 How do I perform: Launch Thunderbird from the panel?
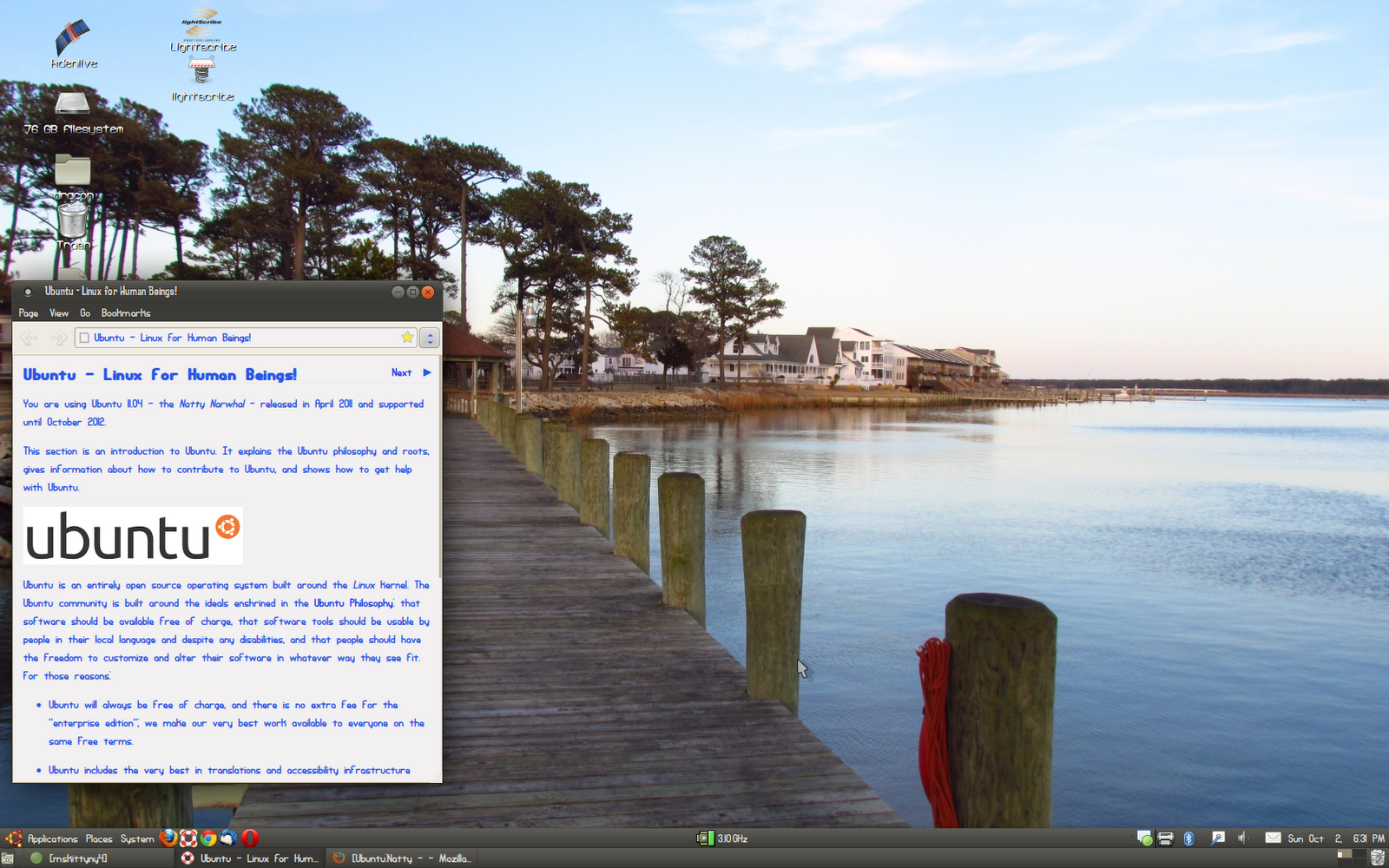tap(228, 838)
